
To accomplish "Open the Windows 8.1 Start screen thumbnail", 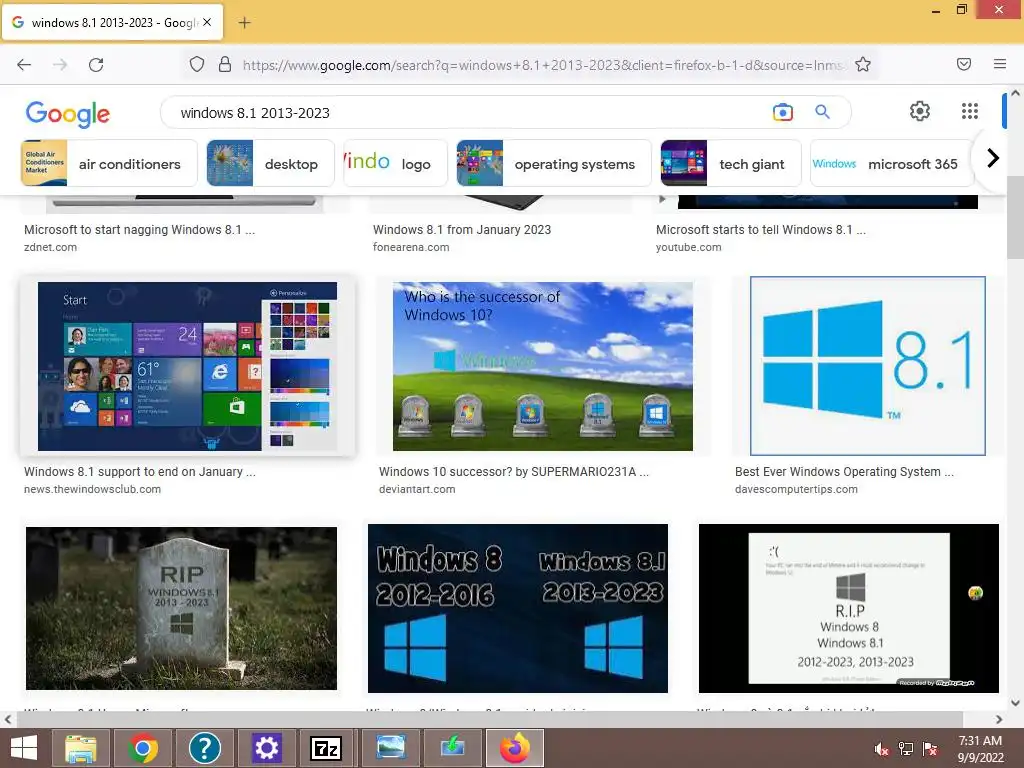I will click(x=187, y=366).
